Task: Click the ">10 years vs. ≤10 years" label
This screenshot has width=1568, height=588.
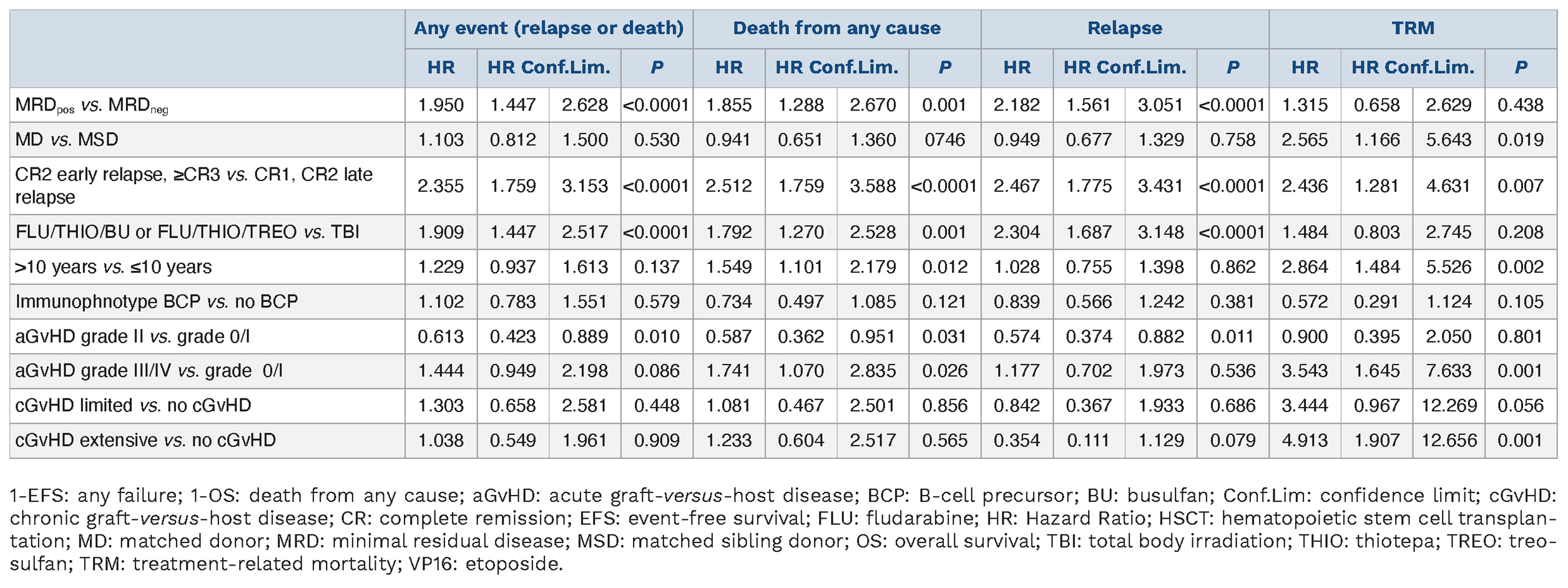Action: [114, 267]
